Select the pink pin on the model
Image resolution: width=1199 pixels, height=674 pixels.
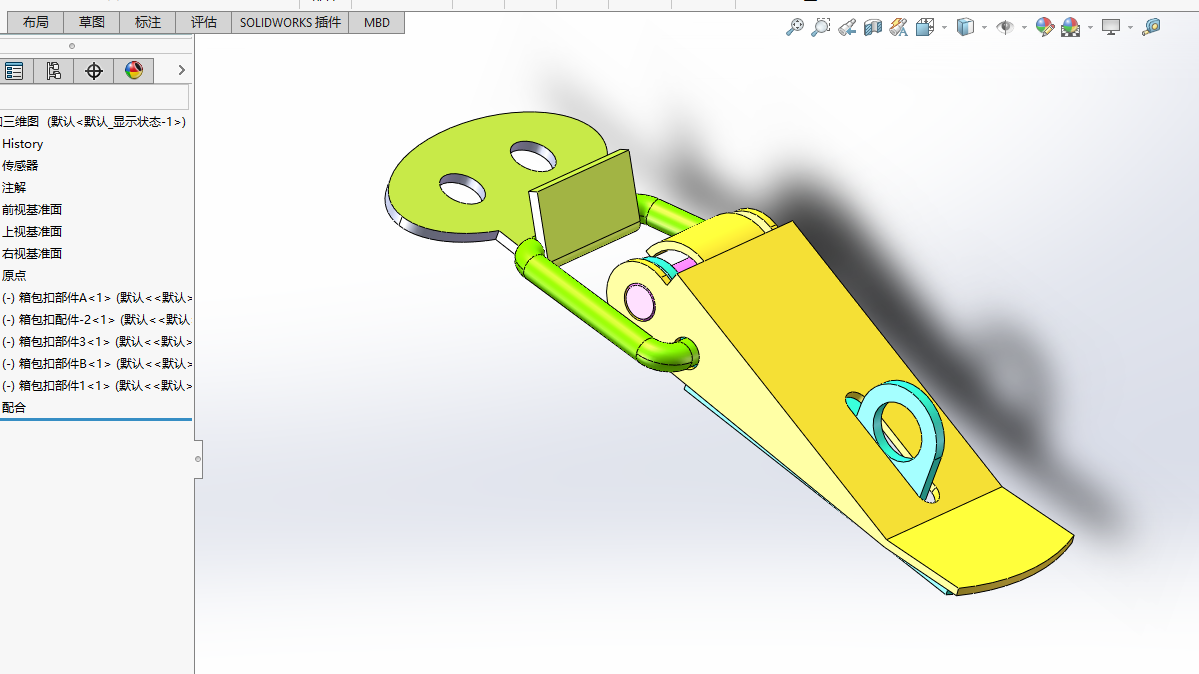click(639, 301)
